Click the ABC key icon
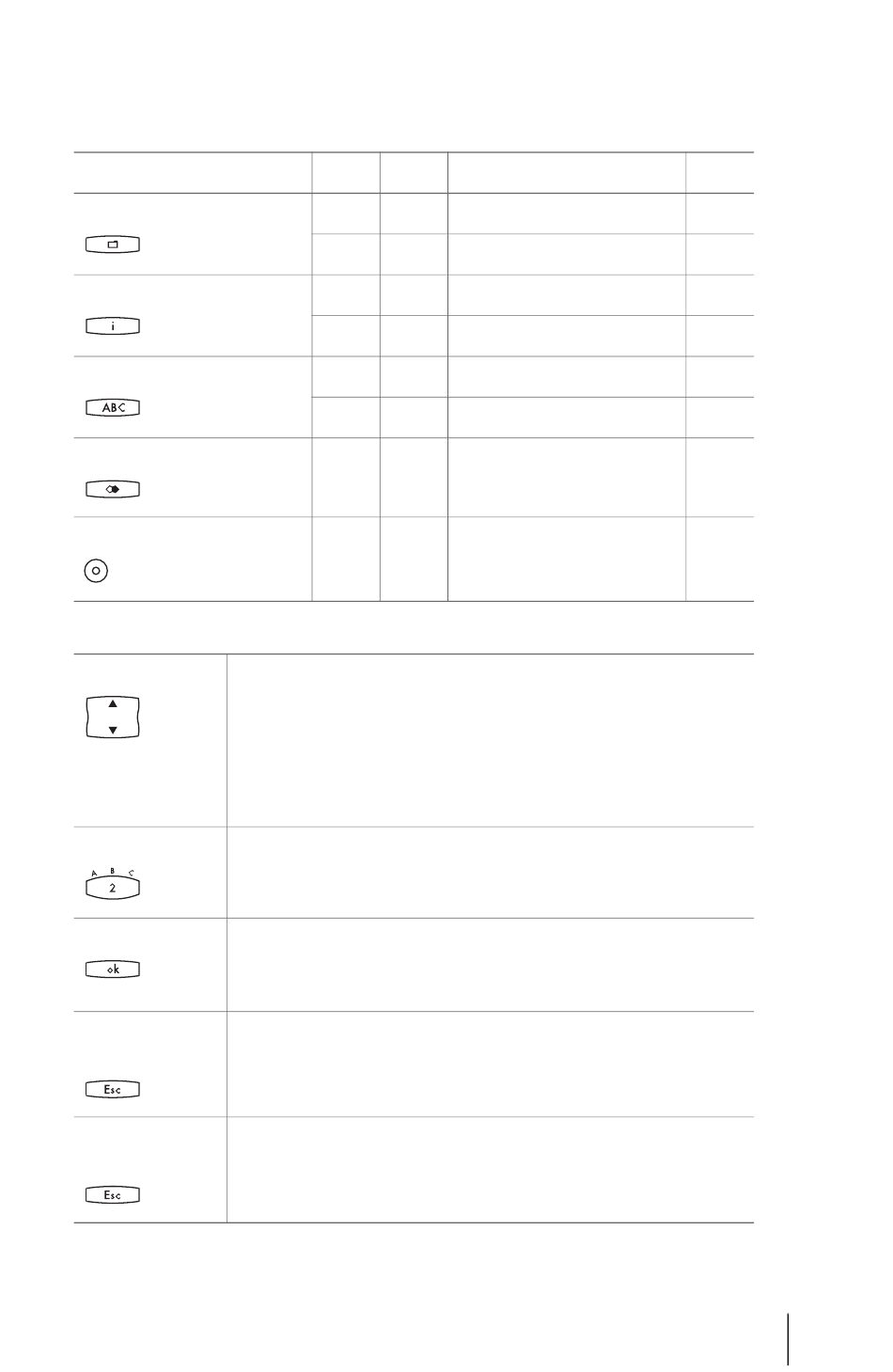Image resolution: width=893 pixels, height=1372 pixels. [x=113, y=408]
